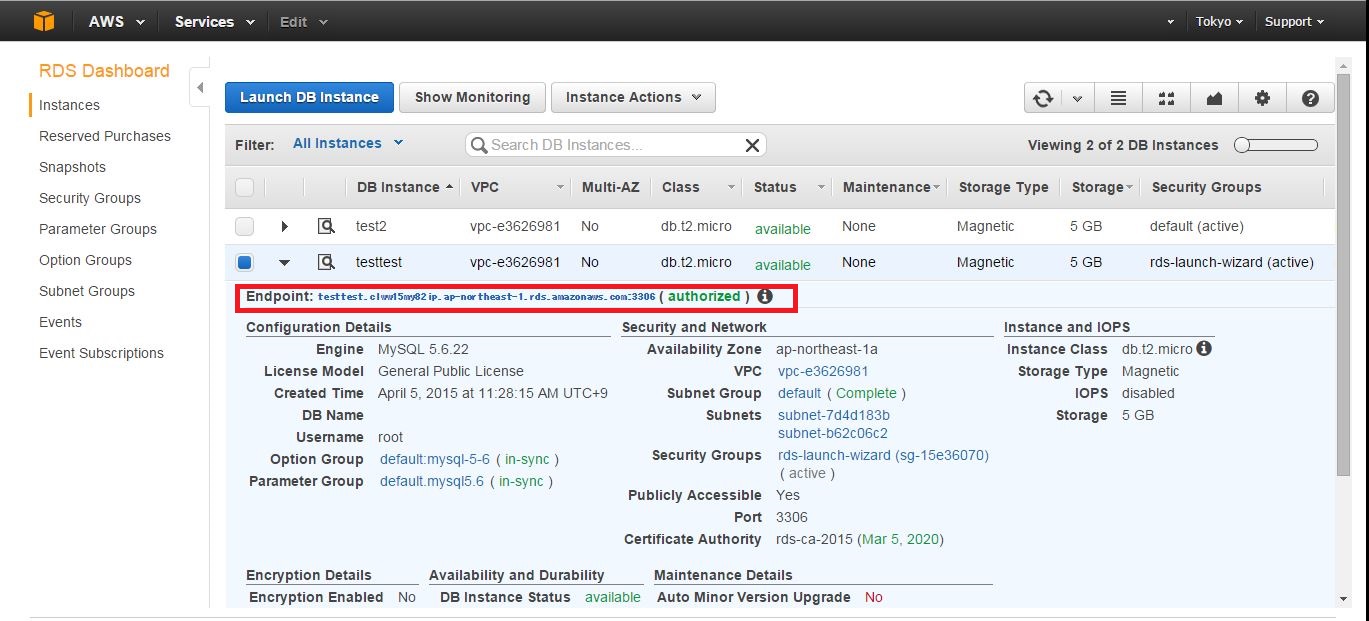Click the info icon next to db.t2.micro Instance Class
This screenshot has height=621, width=1369.
[x=1204, y=349]
